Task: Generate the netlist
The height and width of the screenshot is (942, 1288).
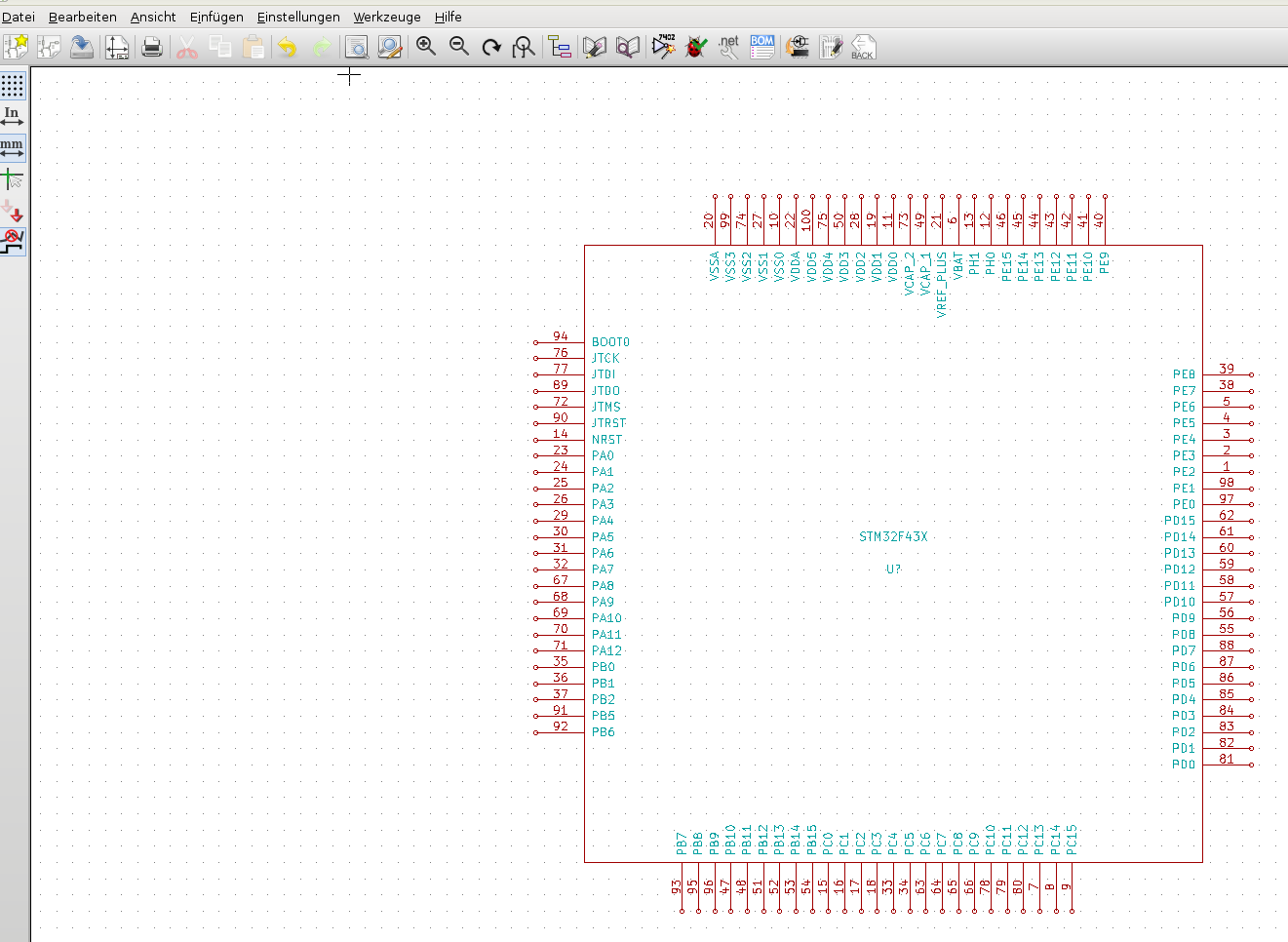Action: (729, 47)
